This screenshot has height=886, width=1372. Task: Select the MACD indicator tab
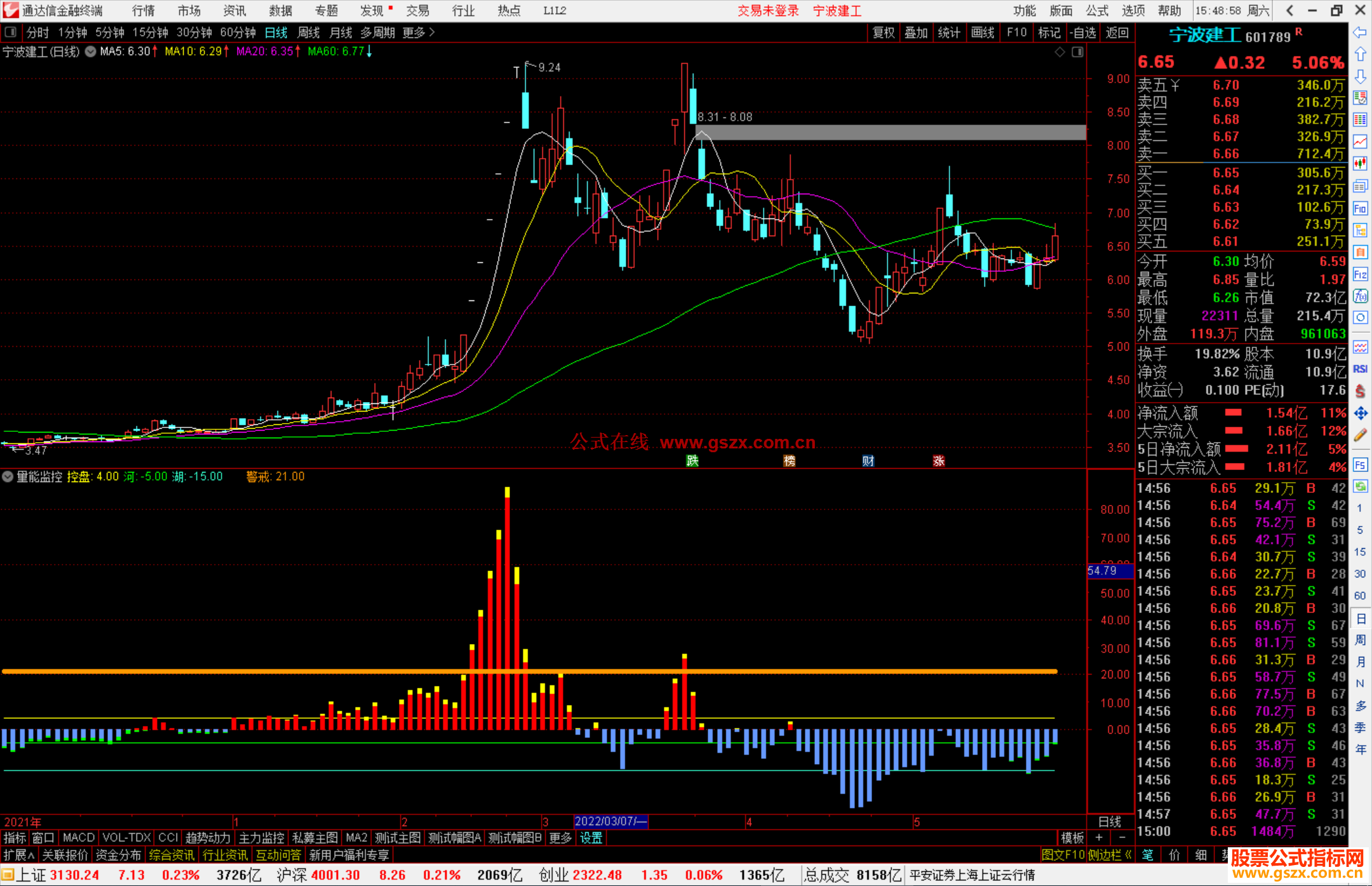[x=79, y=838]
